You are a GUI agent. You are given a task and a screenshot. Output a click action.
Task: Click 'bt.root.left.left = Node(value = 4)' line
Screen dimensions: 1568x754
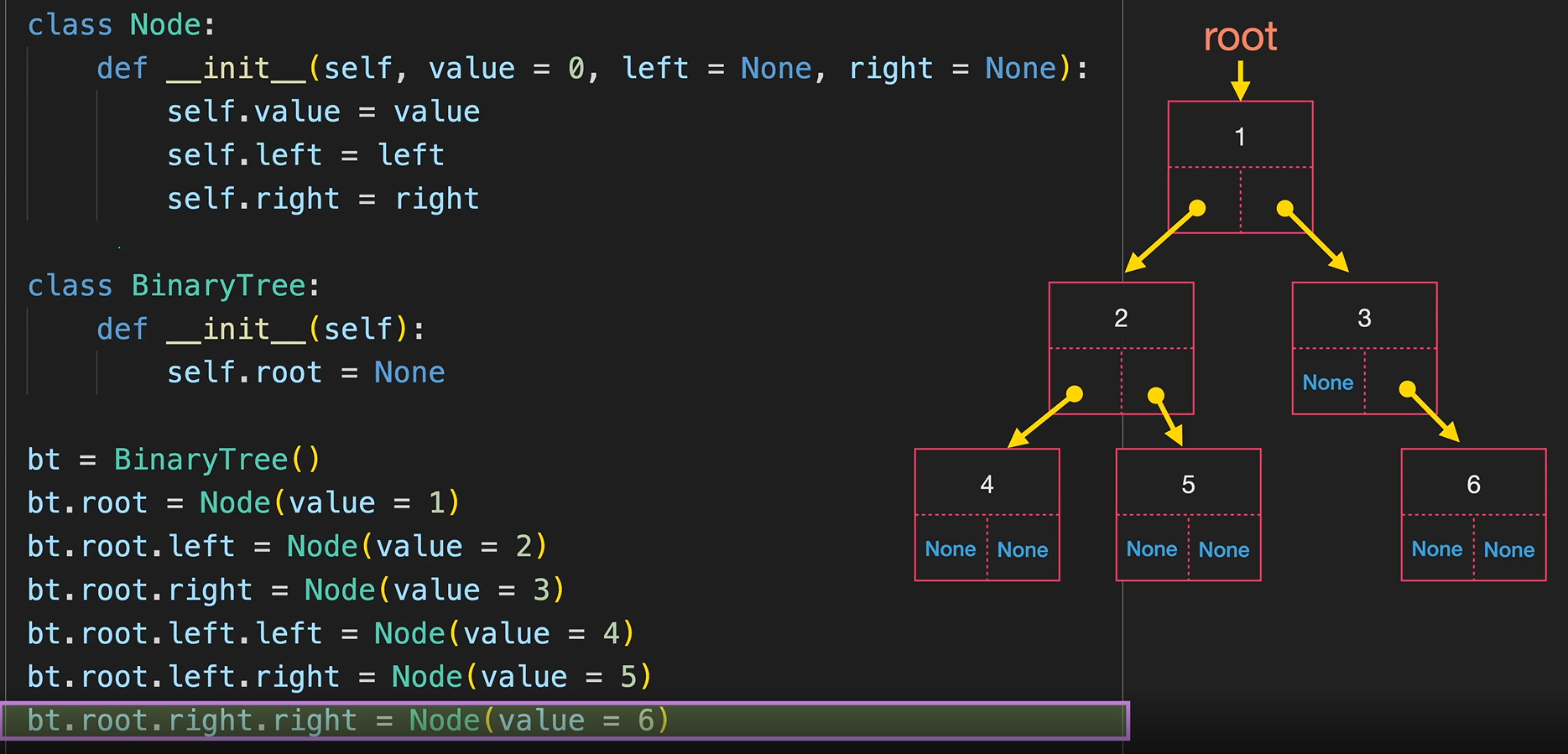coord(331,634)
